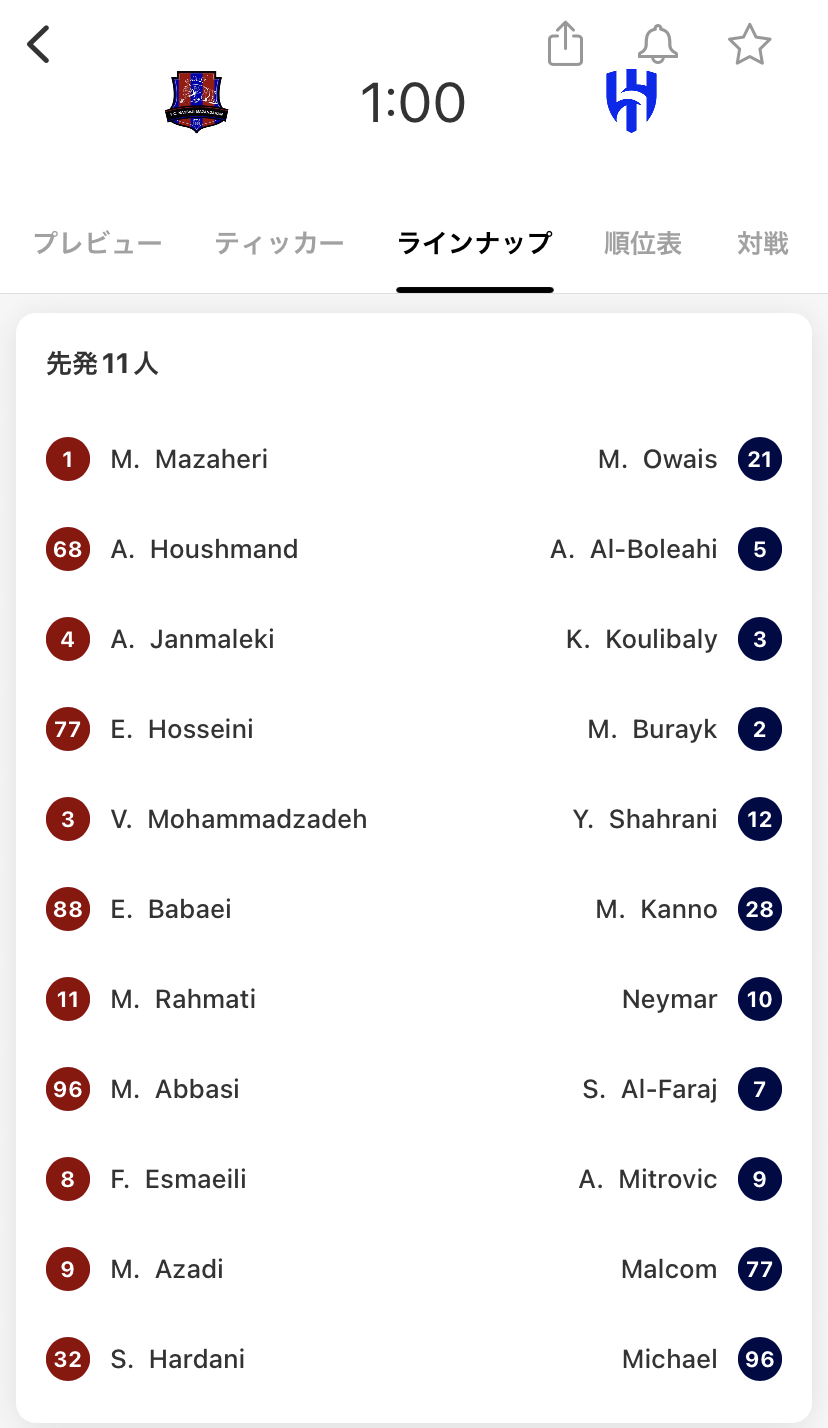Viewport: 828px width, 1428px height.
Task: Select player S. Hardani
Action: click(178, 1359)
